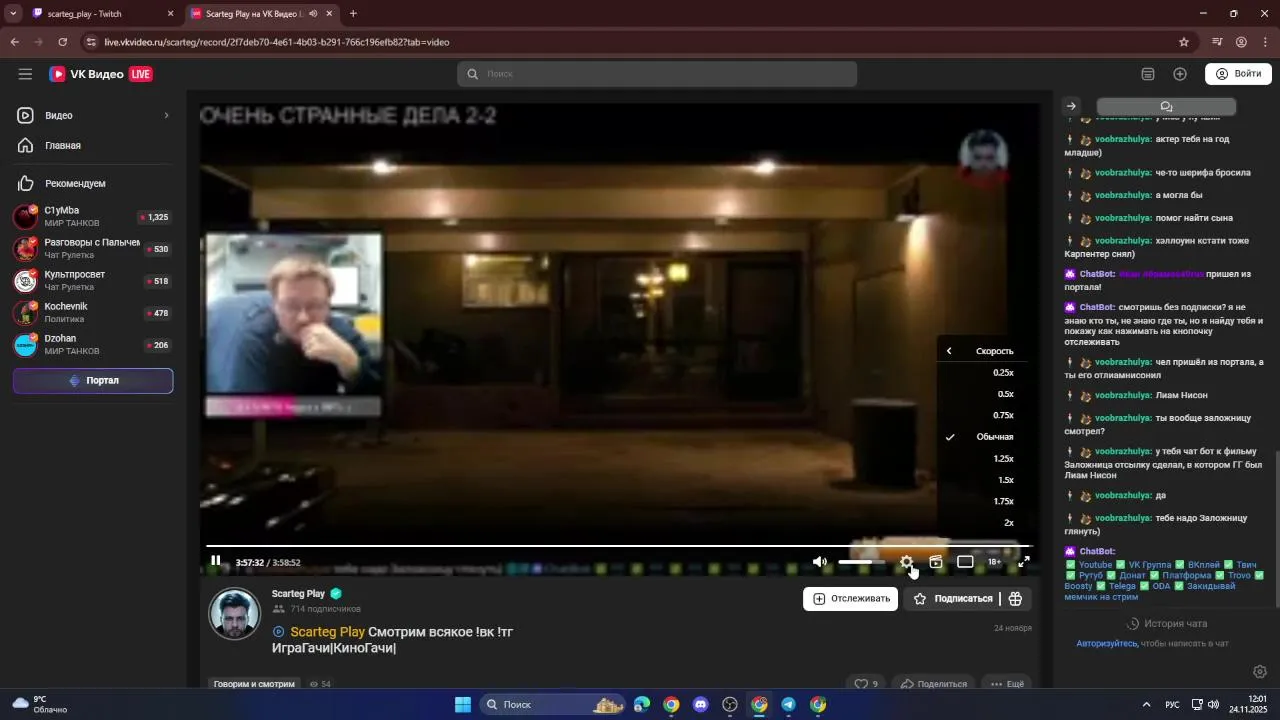Screen dimensions: 1280x720
Task: Open Главная in sidebar
Action: coord(93,146)
